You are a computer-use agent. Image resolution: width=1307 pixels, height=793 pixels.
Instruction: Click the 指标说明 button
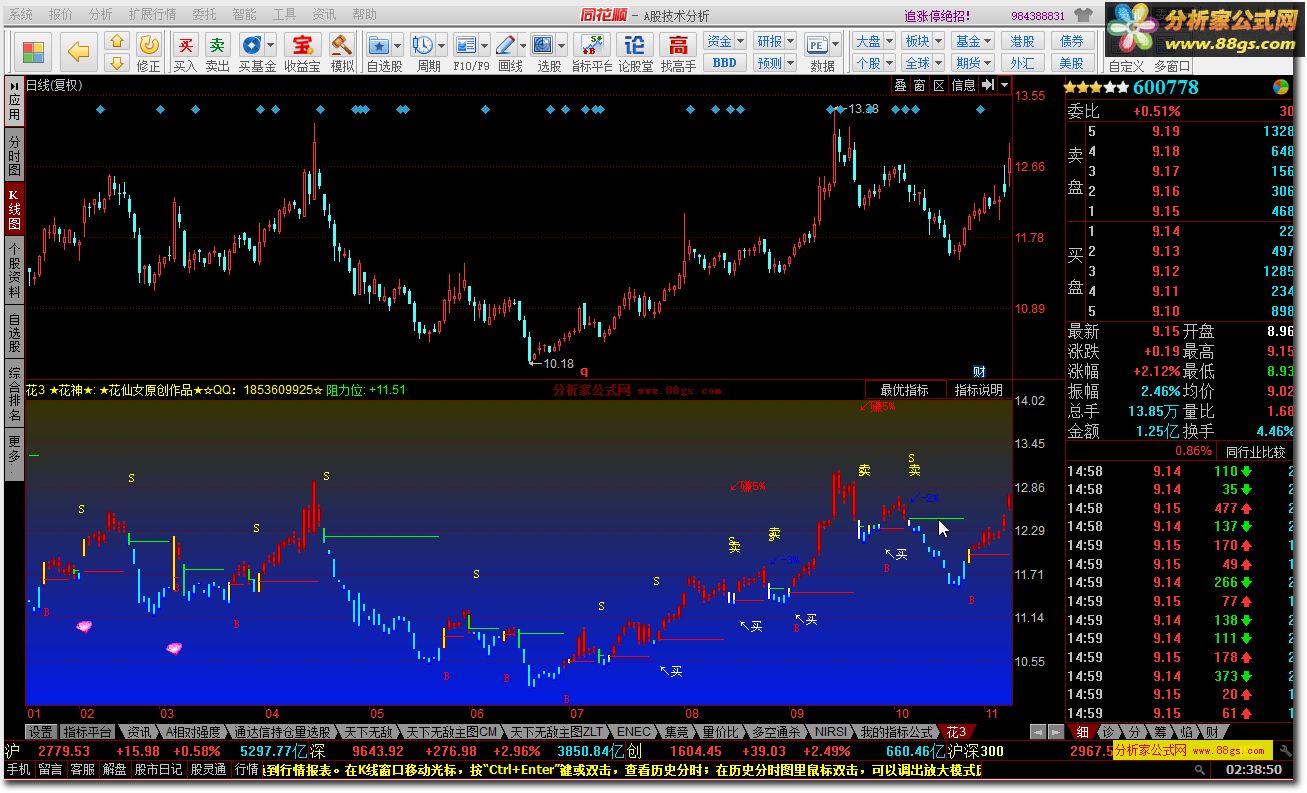978,390
